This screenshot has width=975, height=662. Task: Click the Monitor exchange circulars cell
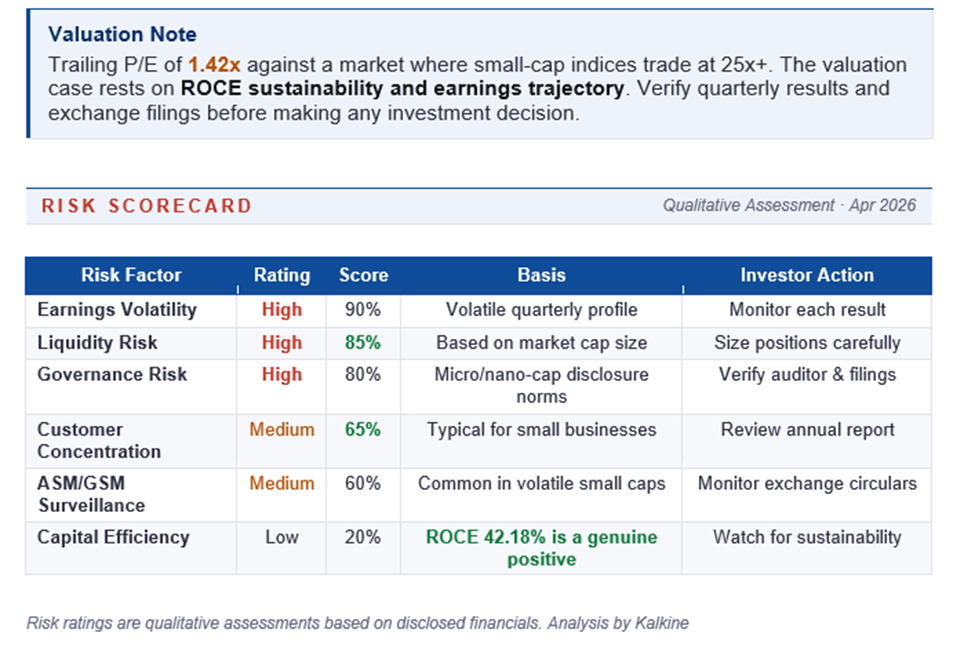(x=806, y=484)
